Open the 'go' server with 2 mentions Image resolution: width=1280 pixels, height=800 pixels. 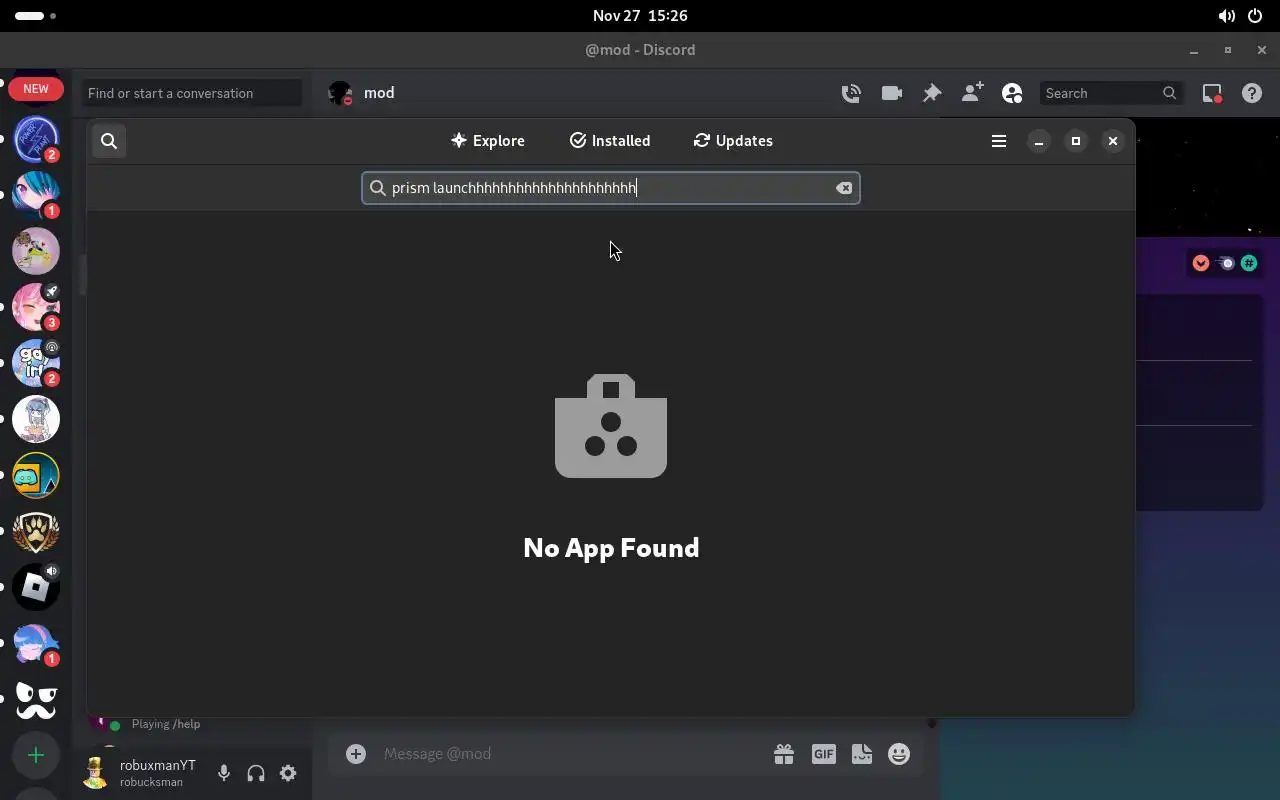pos(36,363)
